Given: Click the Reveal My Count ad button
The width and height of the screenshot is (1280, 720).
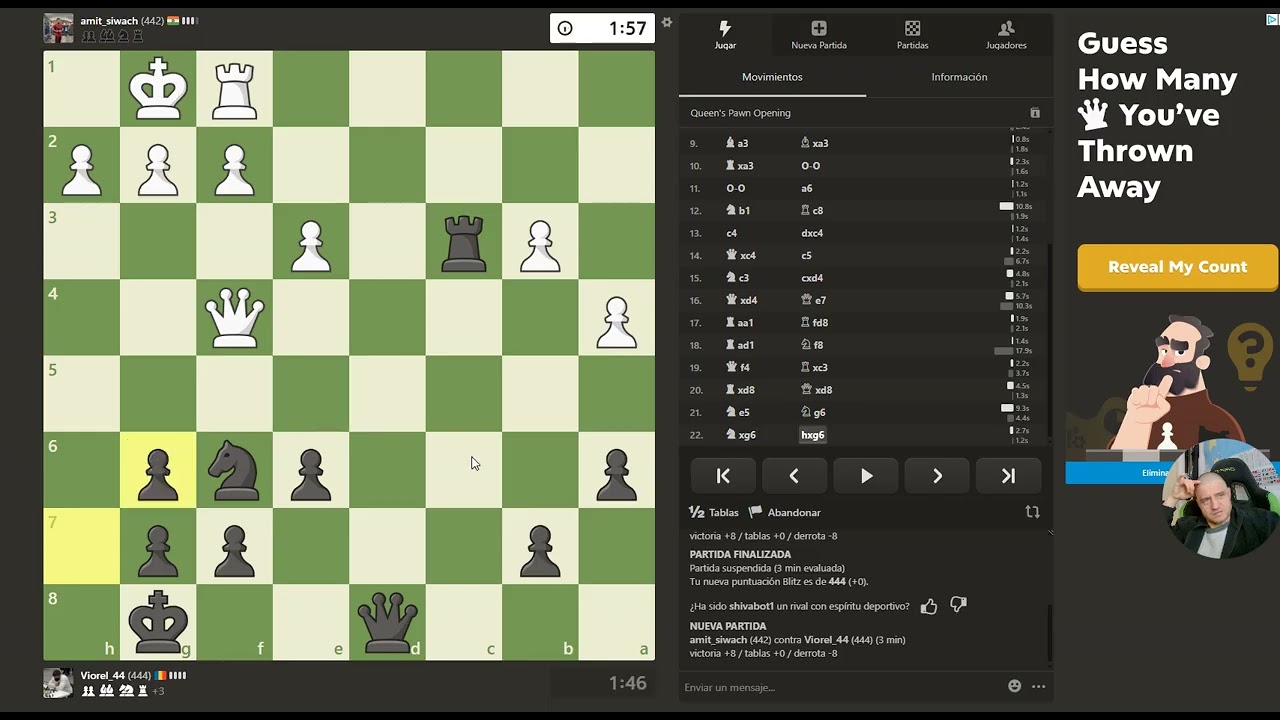Looking at the screenshot, I should point(1177,267).
